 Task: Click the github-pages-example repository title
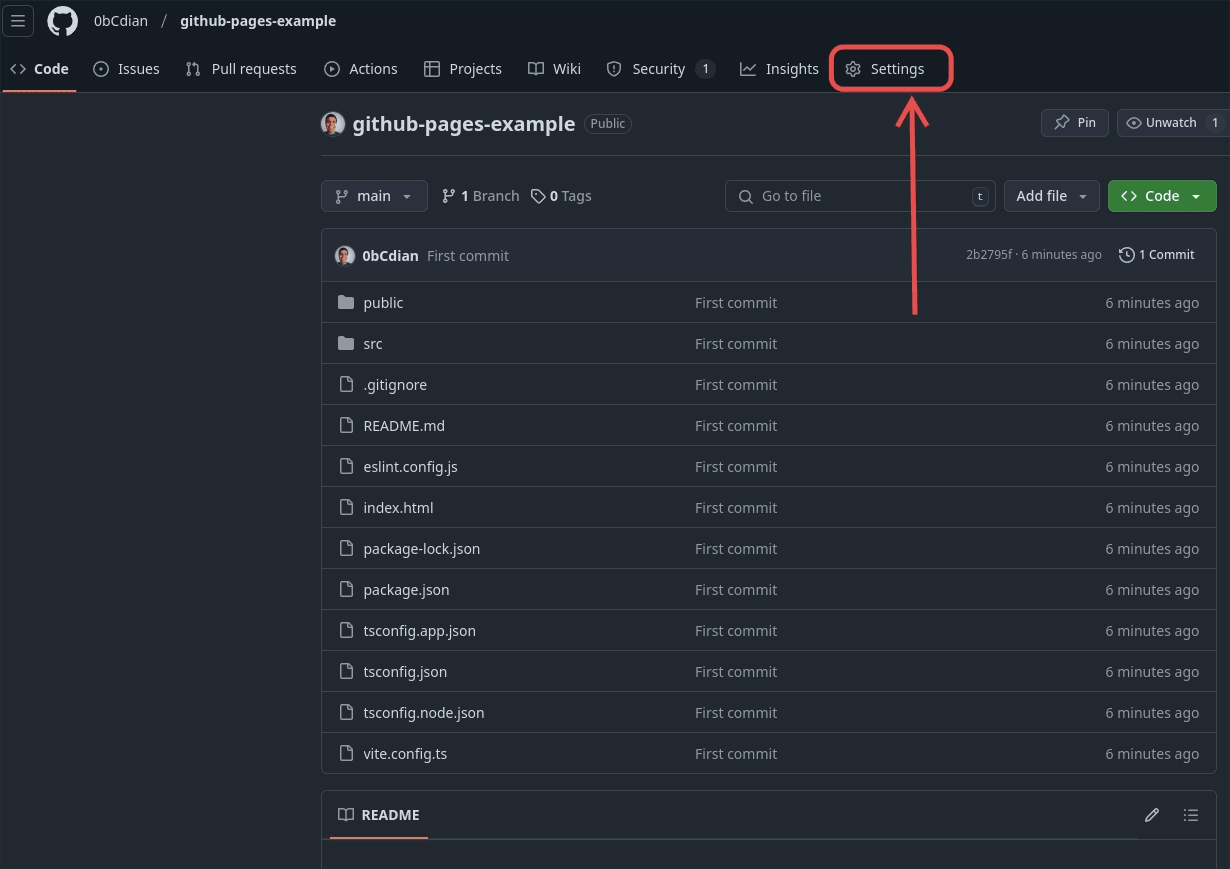(464, 124)
